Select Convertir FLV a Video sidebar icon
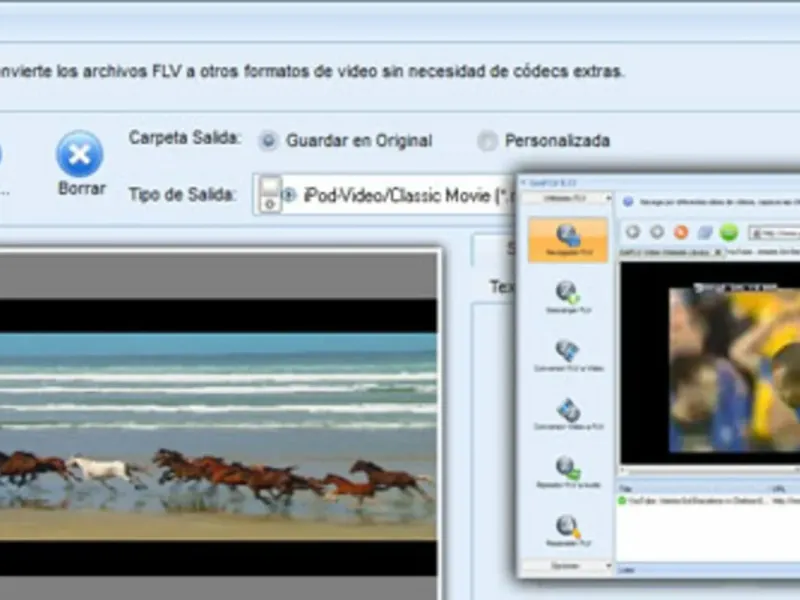The image size is (800, 600). click(x=568, y=356)
